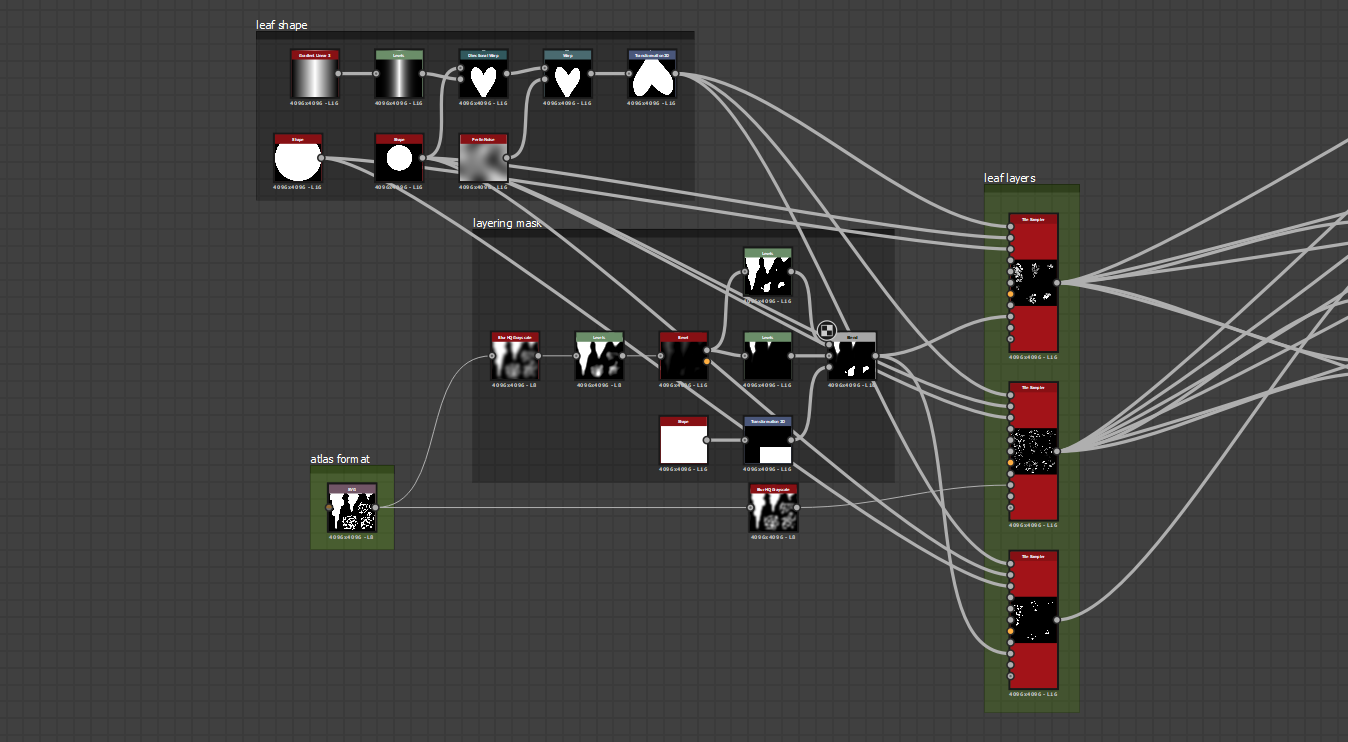The width and height of the screenshot is (1348, 742).
Task: Select the heart-shaped Directional Warp node
Action: point(483,75)
